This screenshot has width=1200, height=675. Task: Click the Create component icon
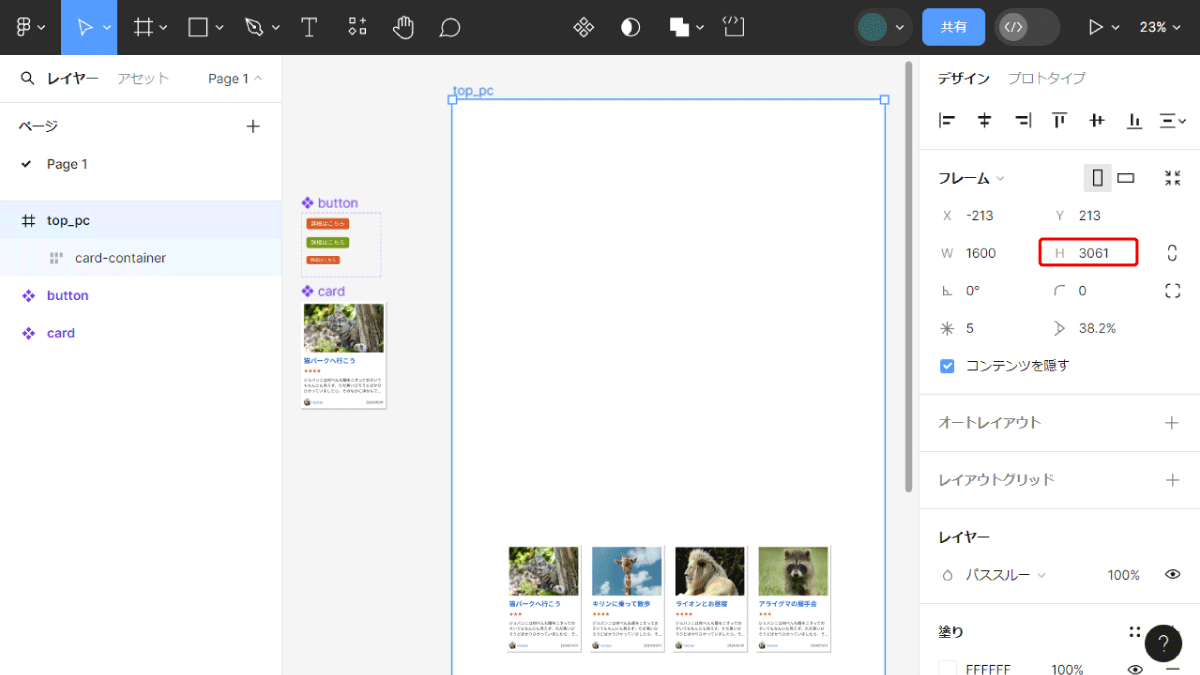(x=584, y=27)
